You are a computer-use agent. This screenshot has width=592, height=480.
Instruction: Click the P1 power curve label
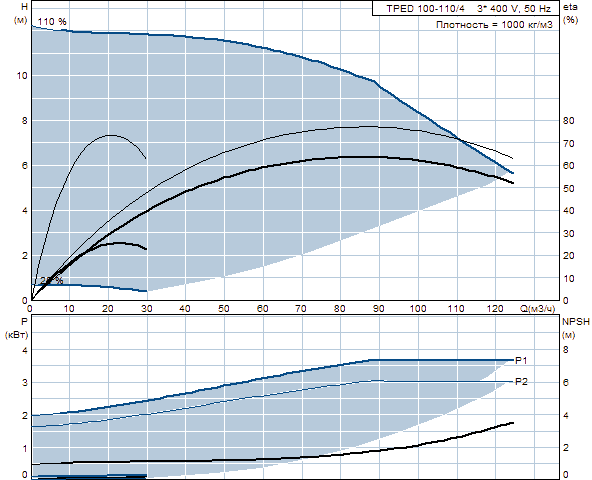tap(521, 361)
